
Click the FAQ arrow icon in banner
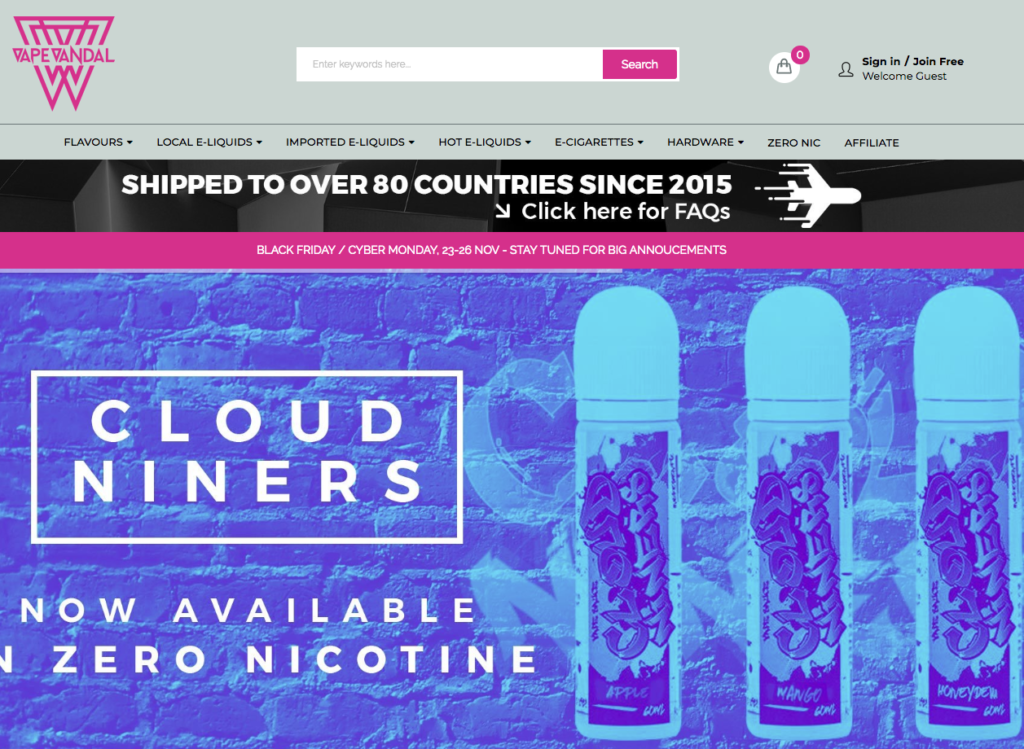click(x=502, y=211)
